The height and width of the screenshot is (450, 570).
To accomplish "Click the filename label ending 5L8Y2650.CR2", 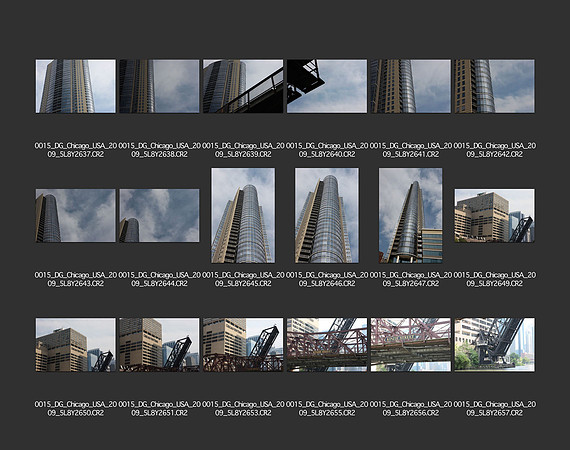I will (76, 409).
